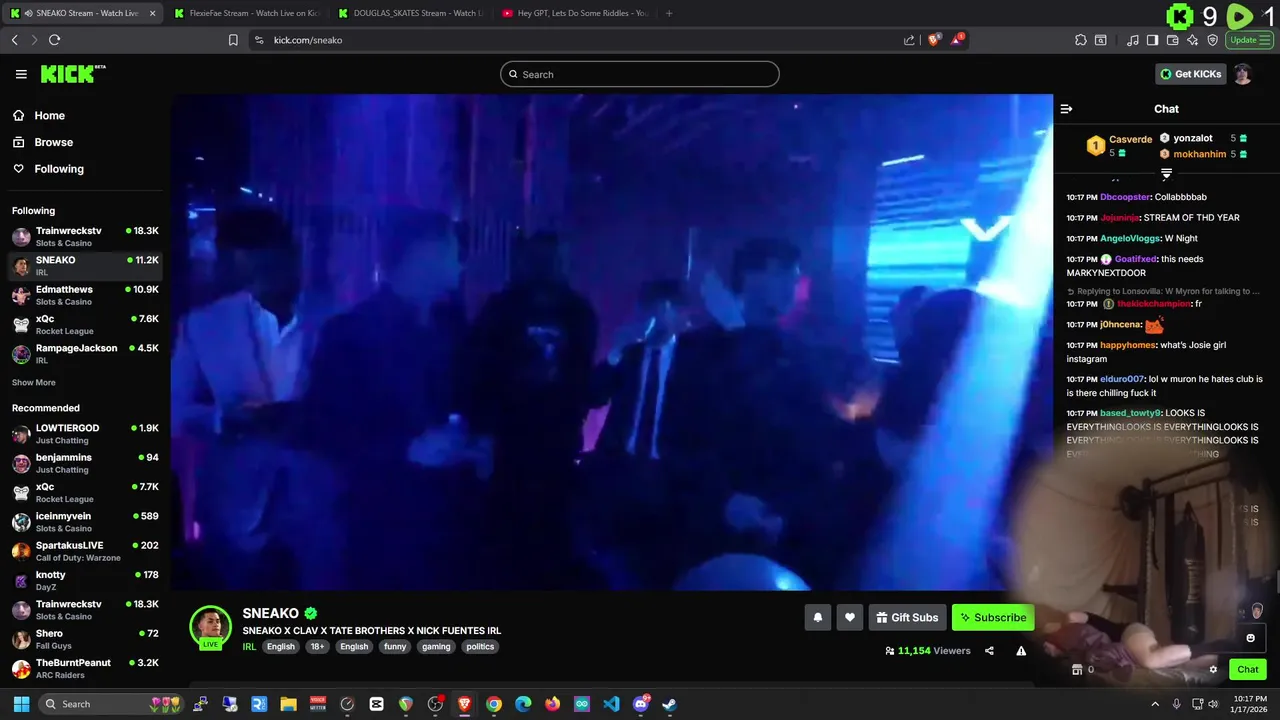The height and width of the screenshot is (720, 1280).
Task: Click the Gift Subs button
Action: pyautogui.click(x=907, y=618)
